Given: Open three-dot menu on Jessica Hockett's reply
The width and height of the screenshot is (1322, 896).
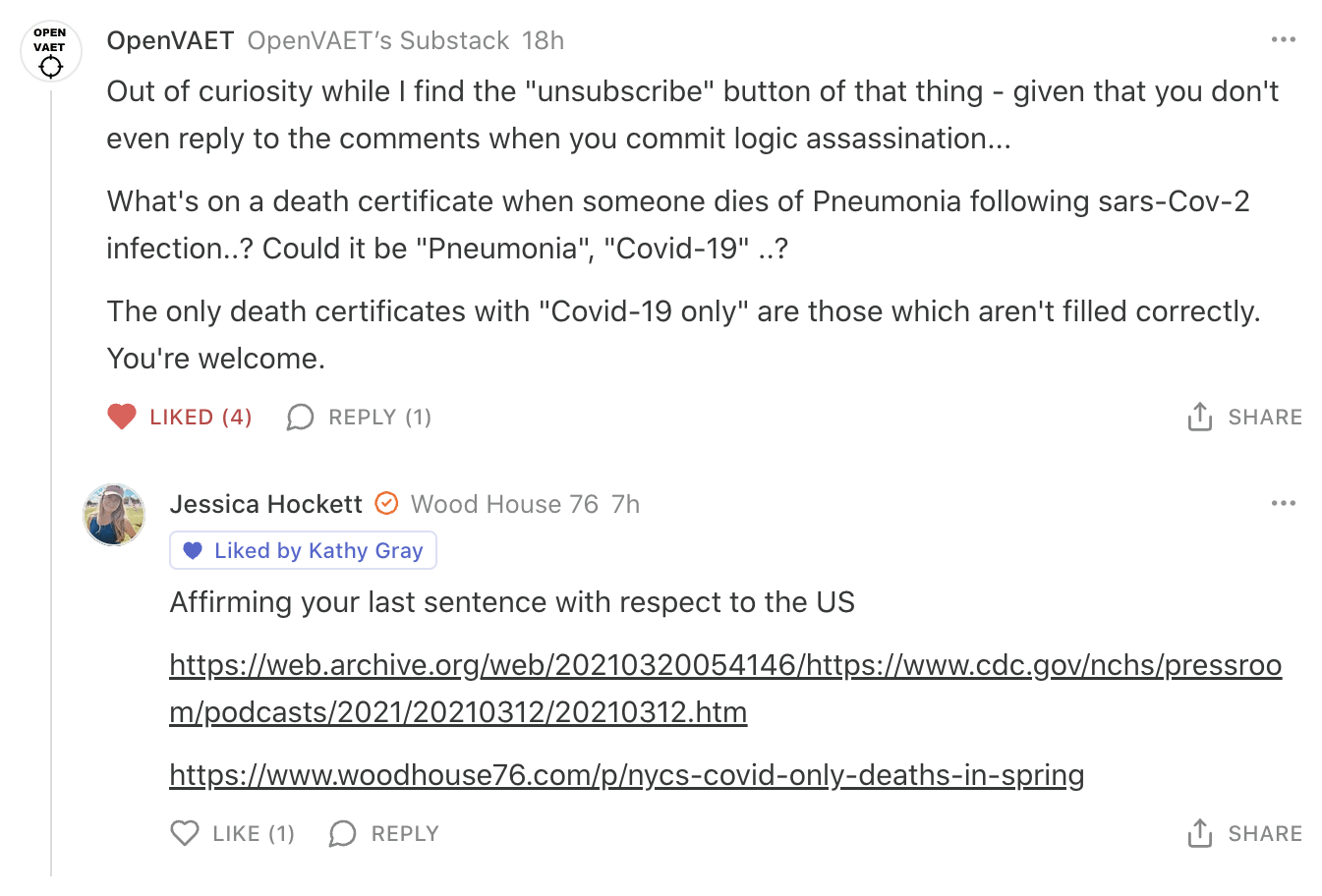Looking at the screenshot, I should [1283, 504].
